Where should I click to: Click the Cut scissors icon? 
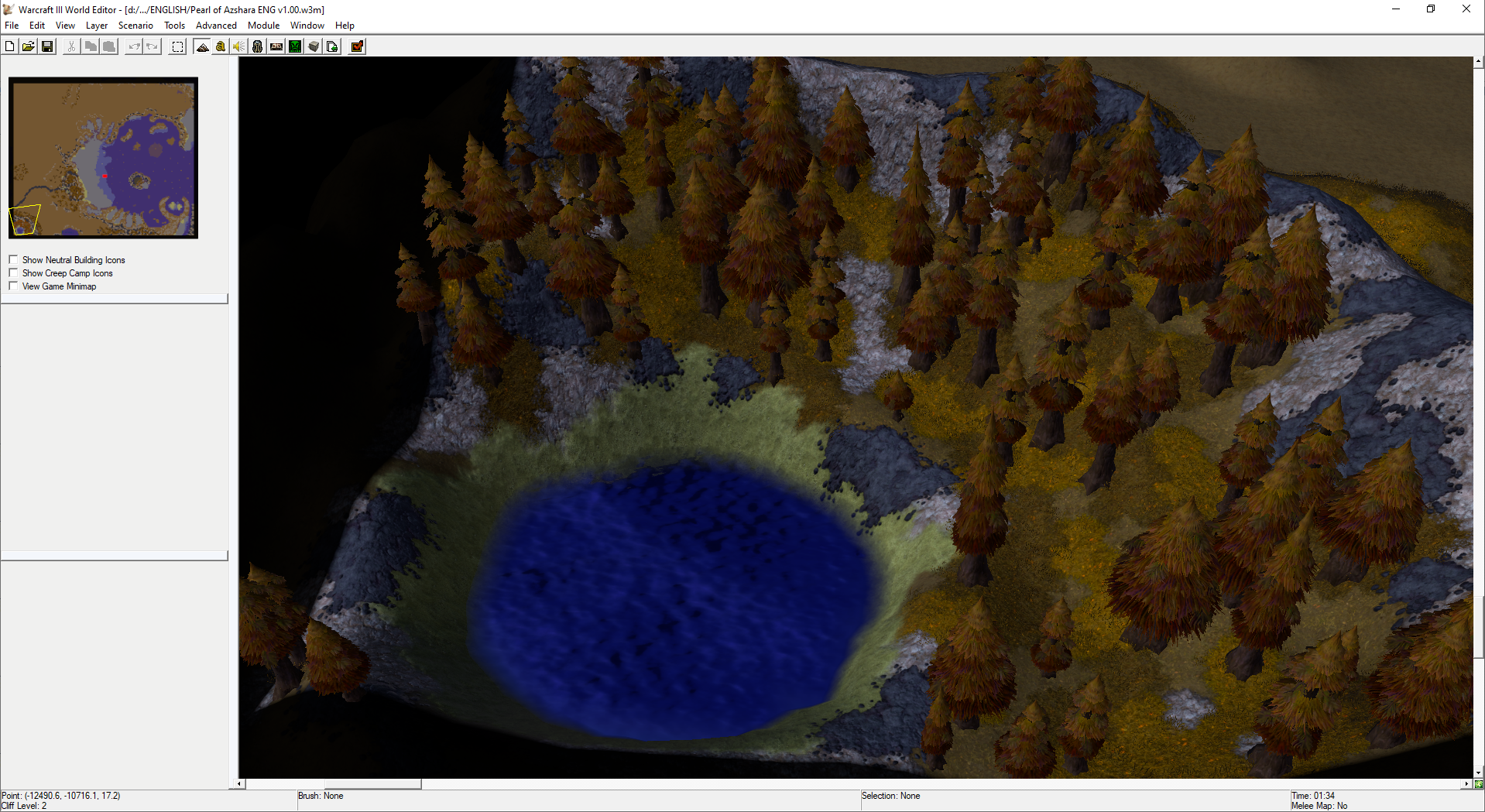coord(71,46)
